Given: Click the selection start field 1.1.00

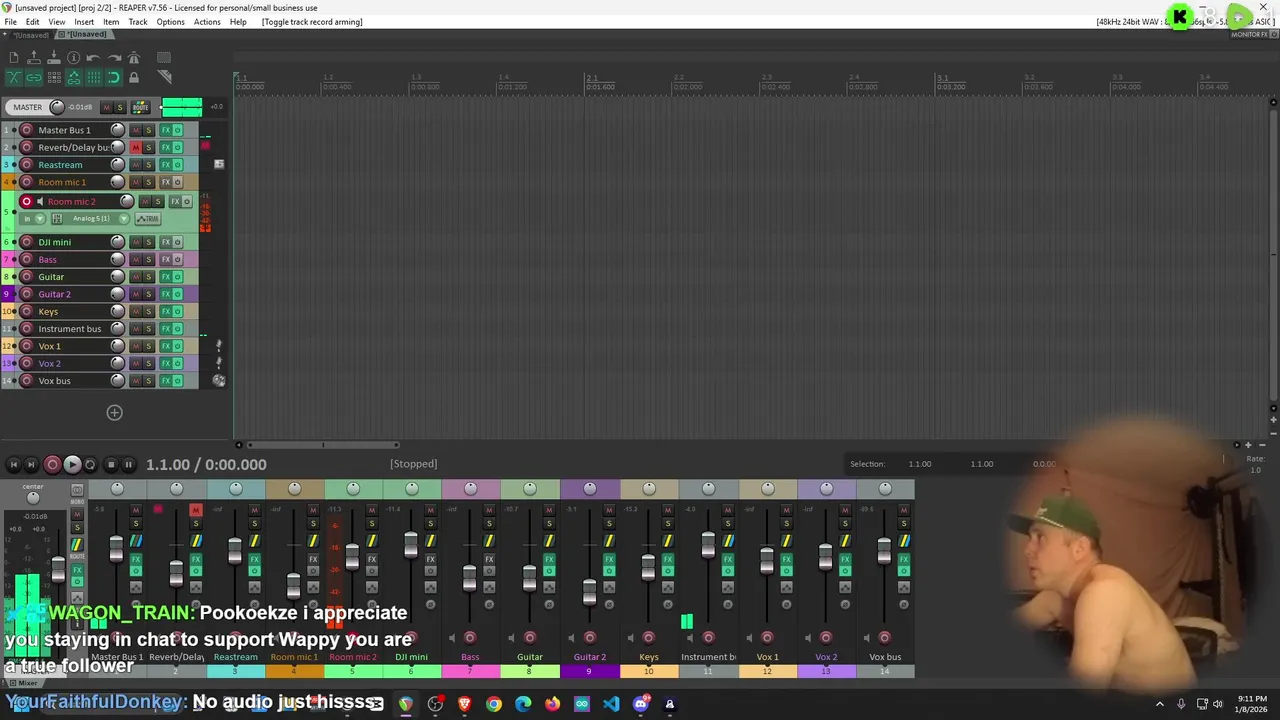Looking at the screenshot, I should [920, 464].
